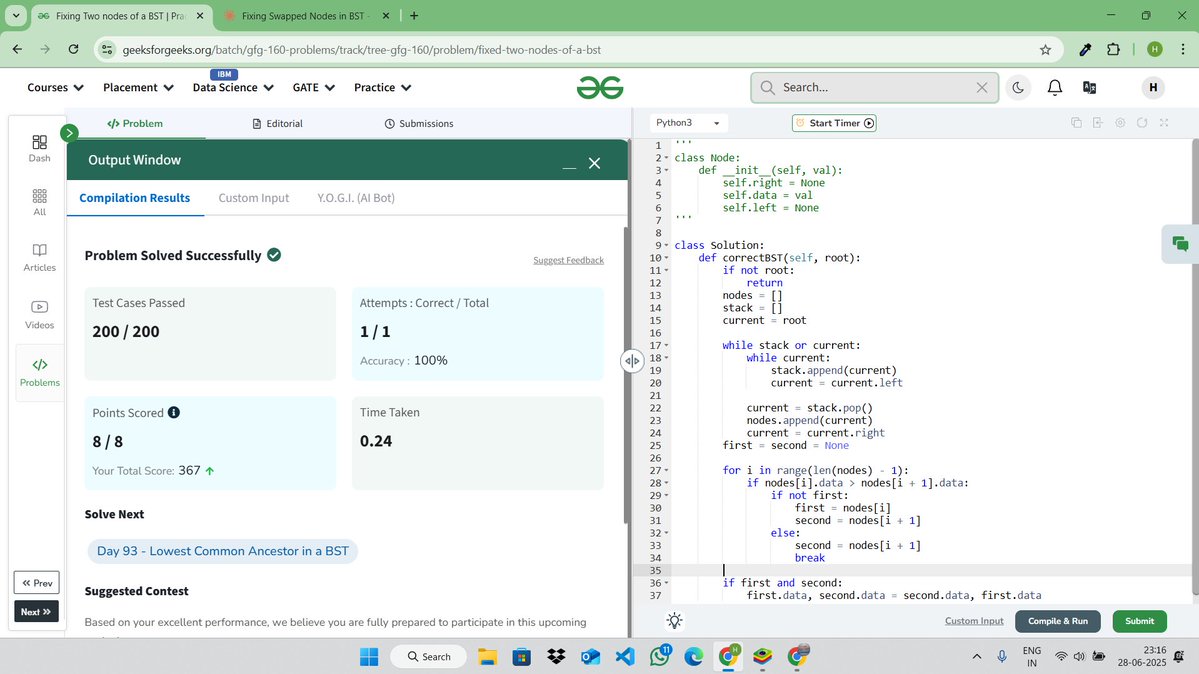This screenshot has width=1199, height=674.
Task: Click the search input field
Action: [876, 87]
